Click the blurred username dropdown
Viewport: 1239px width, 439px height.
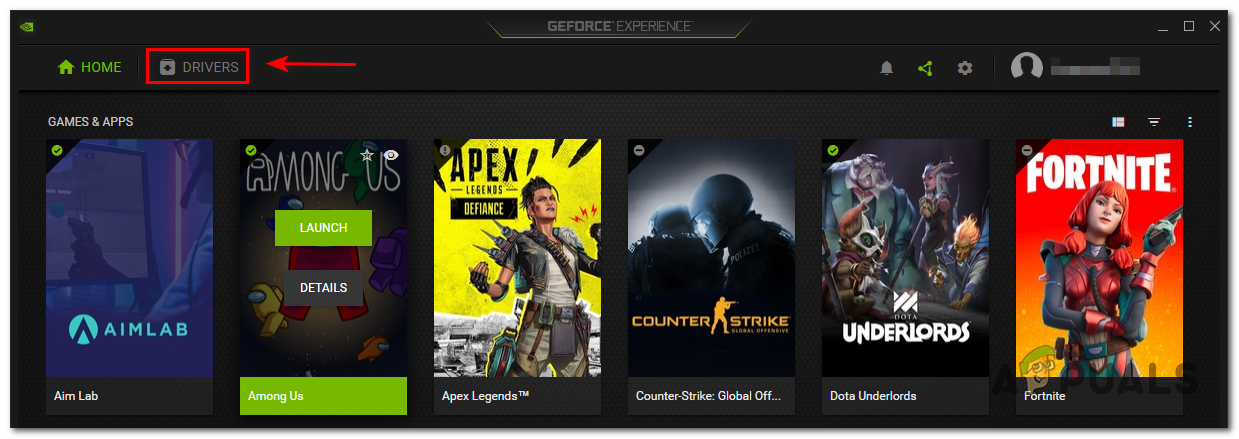tap(1095, 68)
